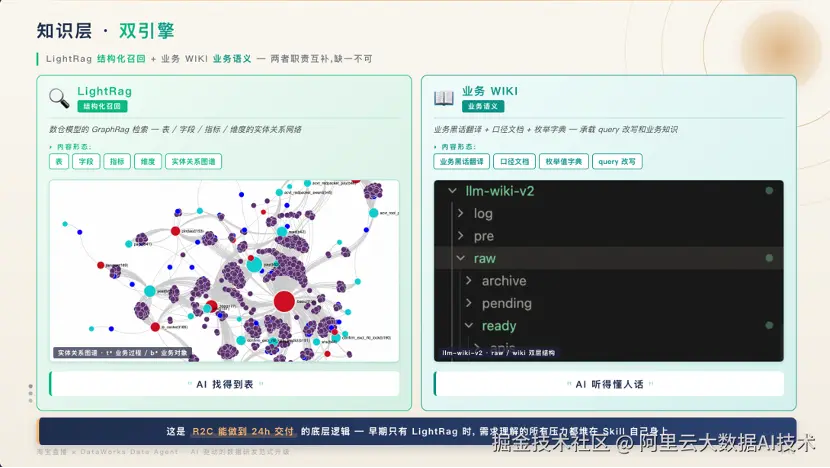Viewport: 830px width, 468px height.
Task: Expand the log folder chevron
Action: click(461, 213)
